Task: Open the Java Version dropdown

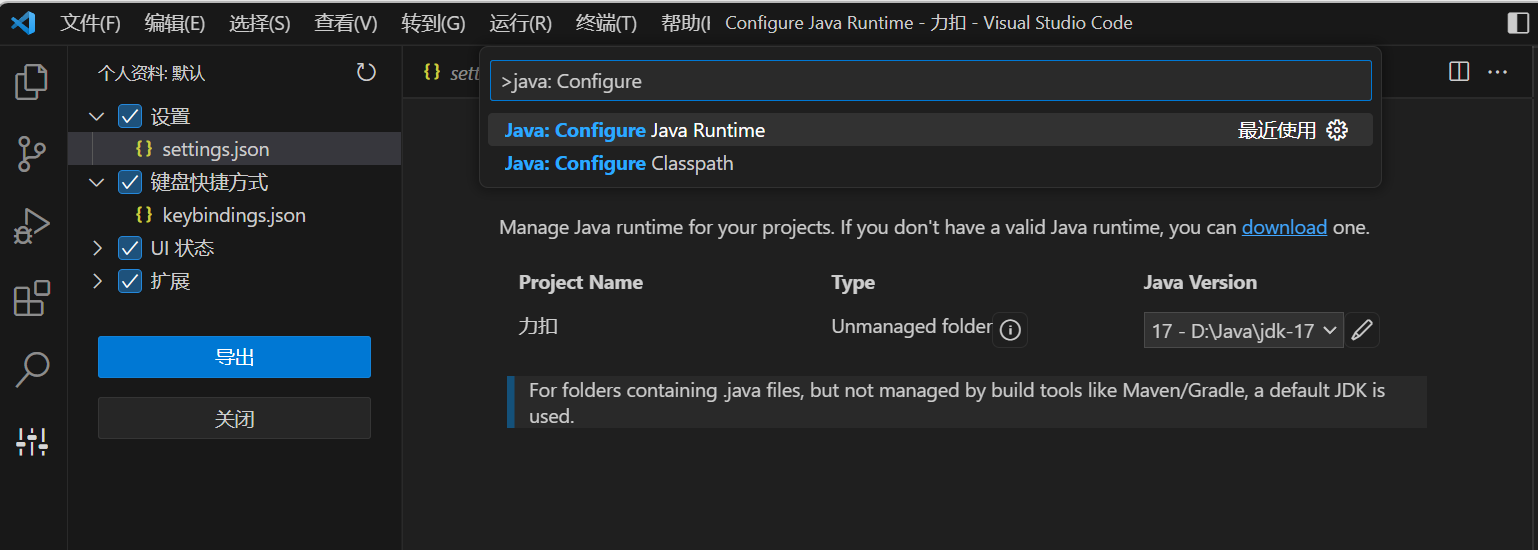Action: [1243, 330]
